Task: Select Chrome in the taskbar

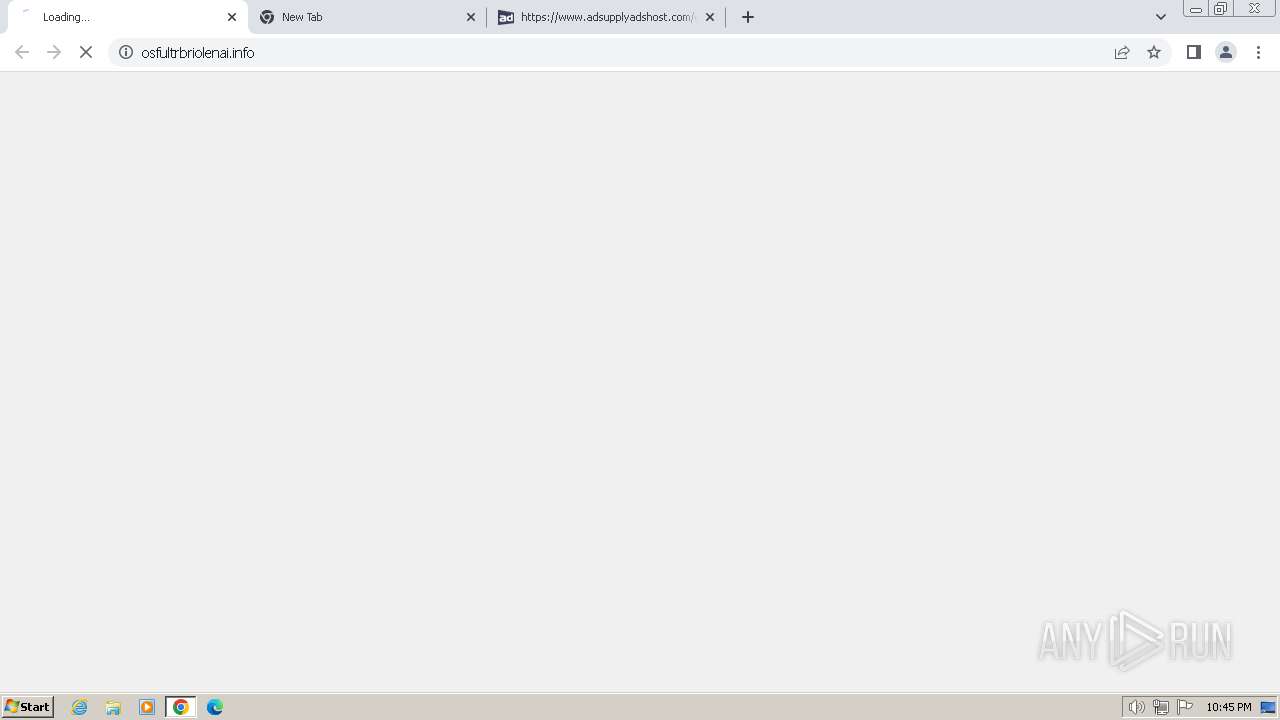Action: pyautogui.click(x=181, y=707)
